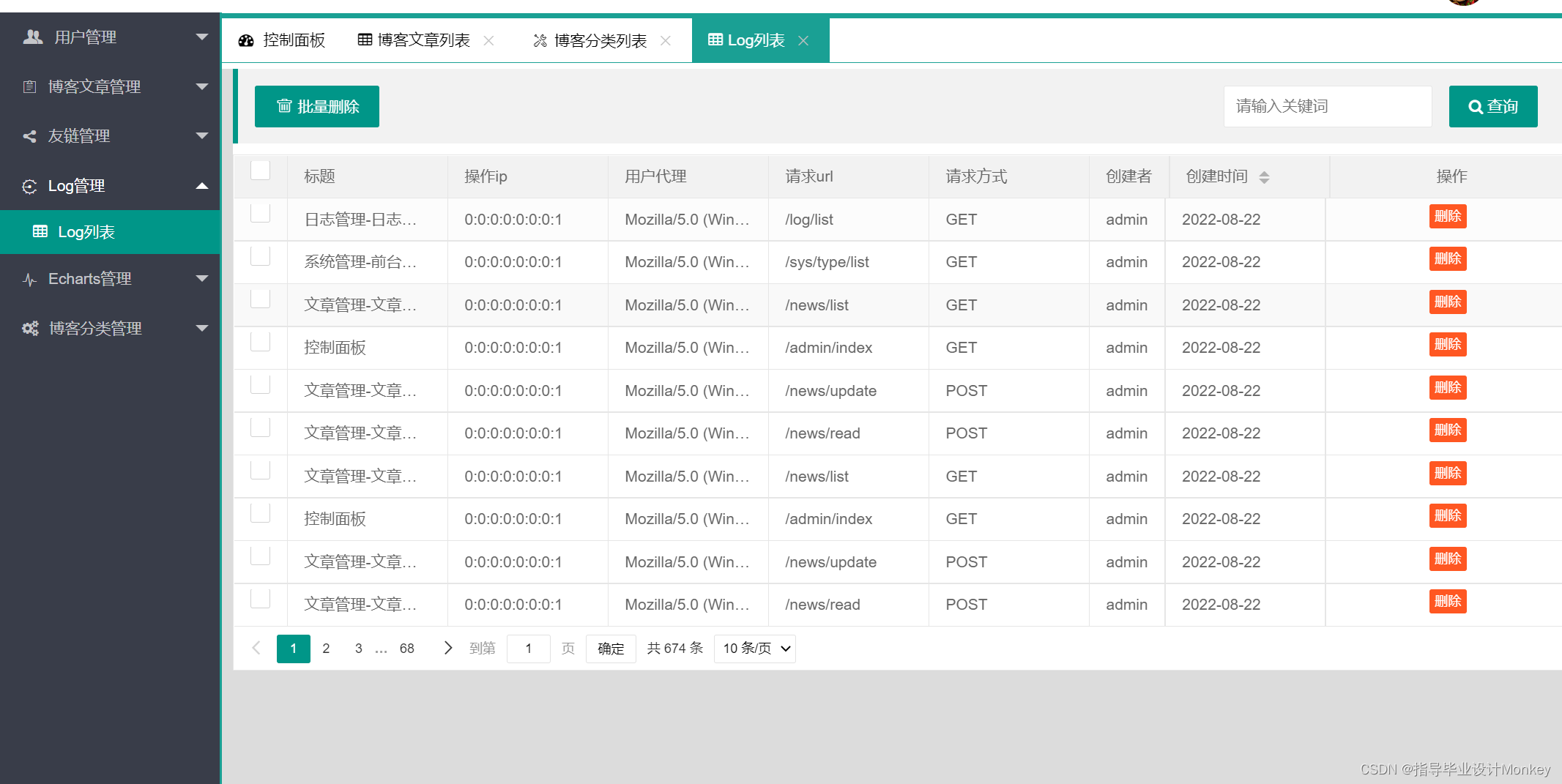Viewport: 1562px width, 784px height.
Task: Tick checkbox for second /news/update row
Action: click(x=261, y=556)
